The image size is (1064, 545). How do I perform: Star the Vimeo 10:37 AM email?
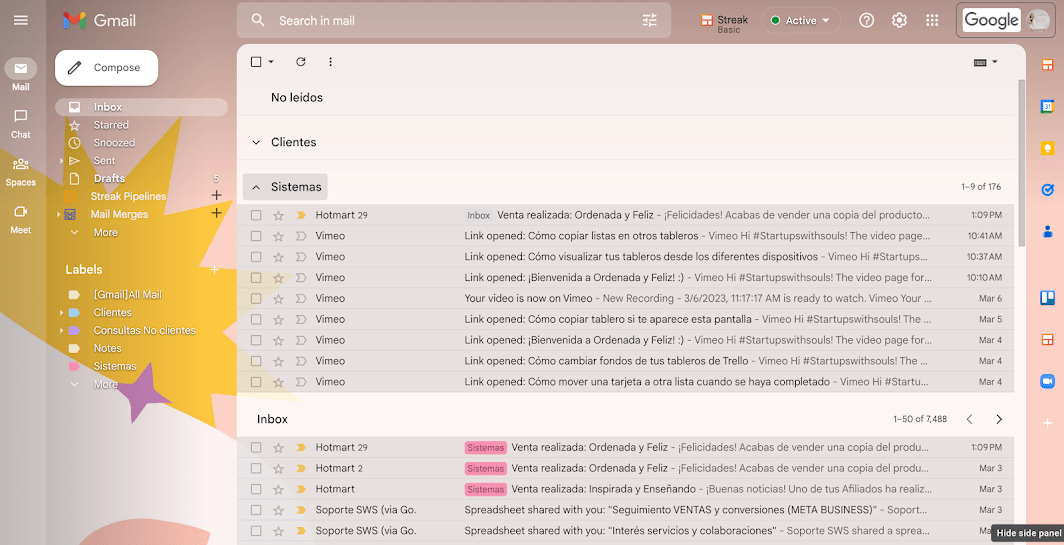tap(278, 257)
